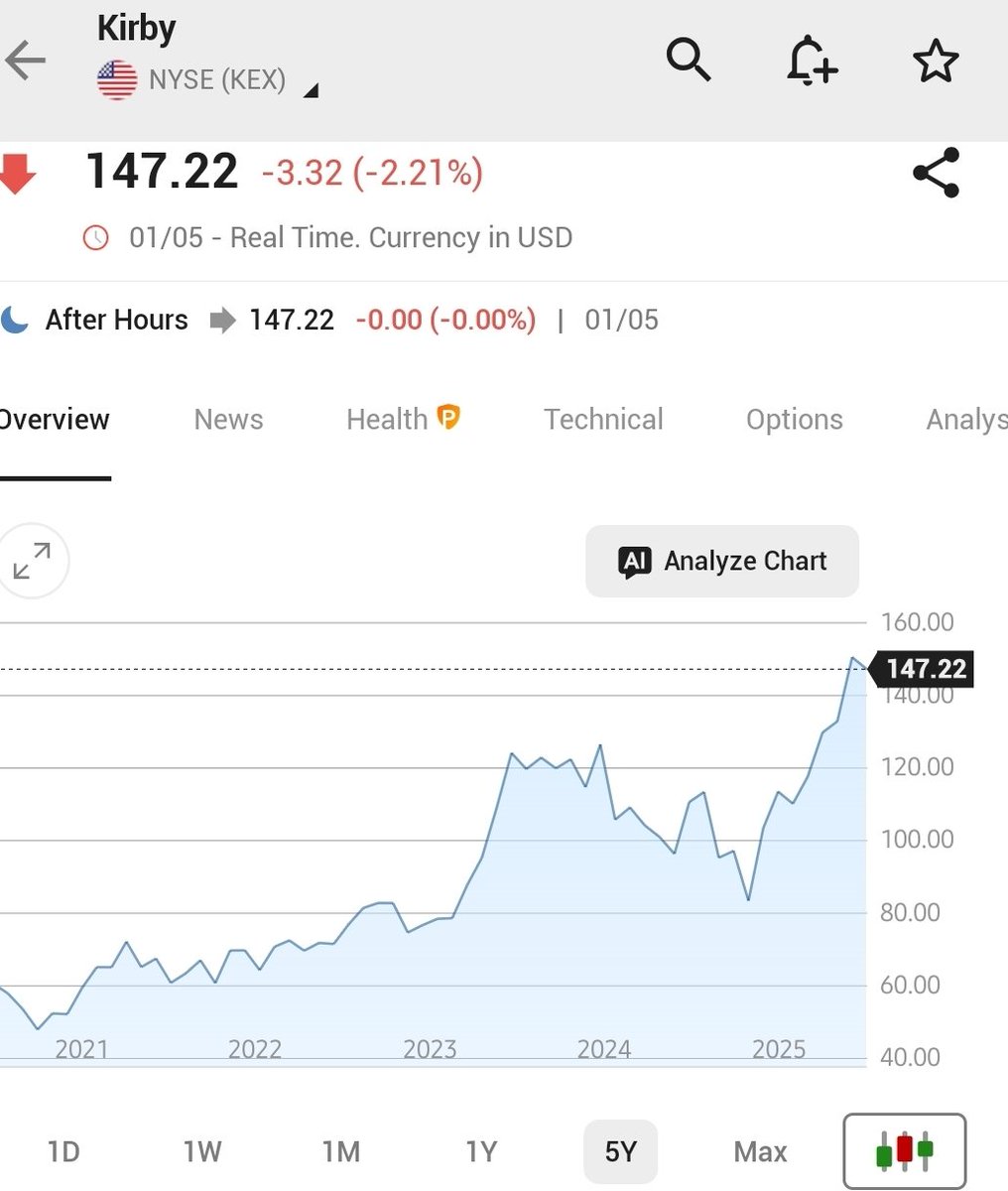Switch to the Technical tab
This screenshot has height=1191, width=1008.
point(603,420)
